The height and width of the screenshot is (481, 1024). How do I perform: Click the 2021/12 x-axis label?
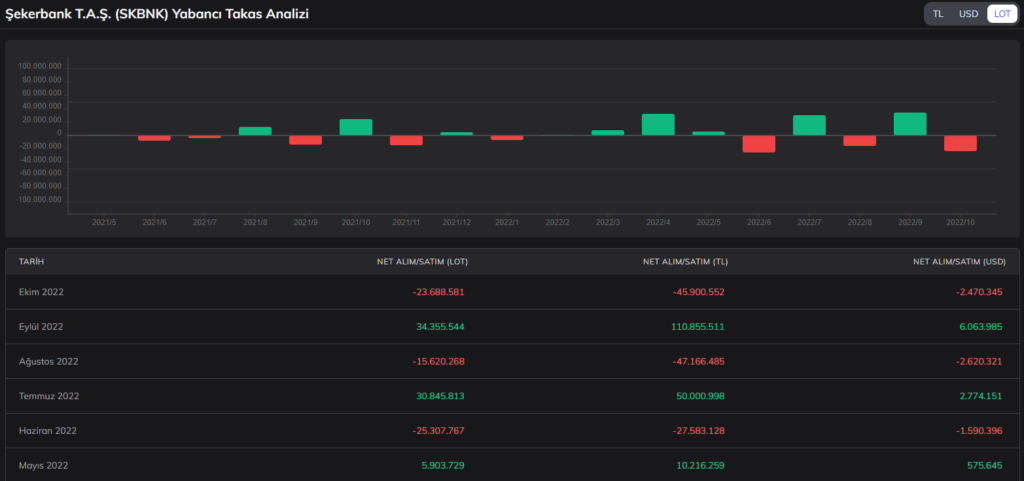456,223
